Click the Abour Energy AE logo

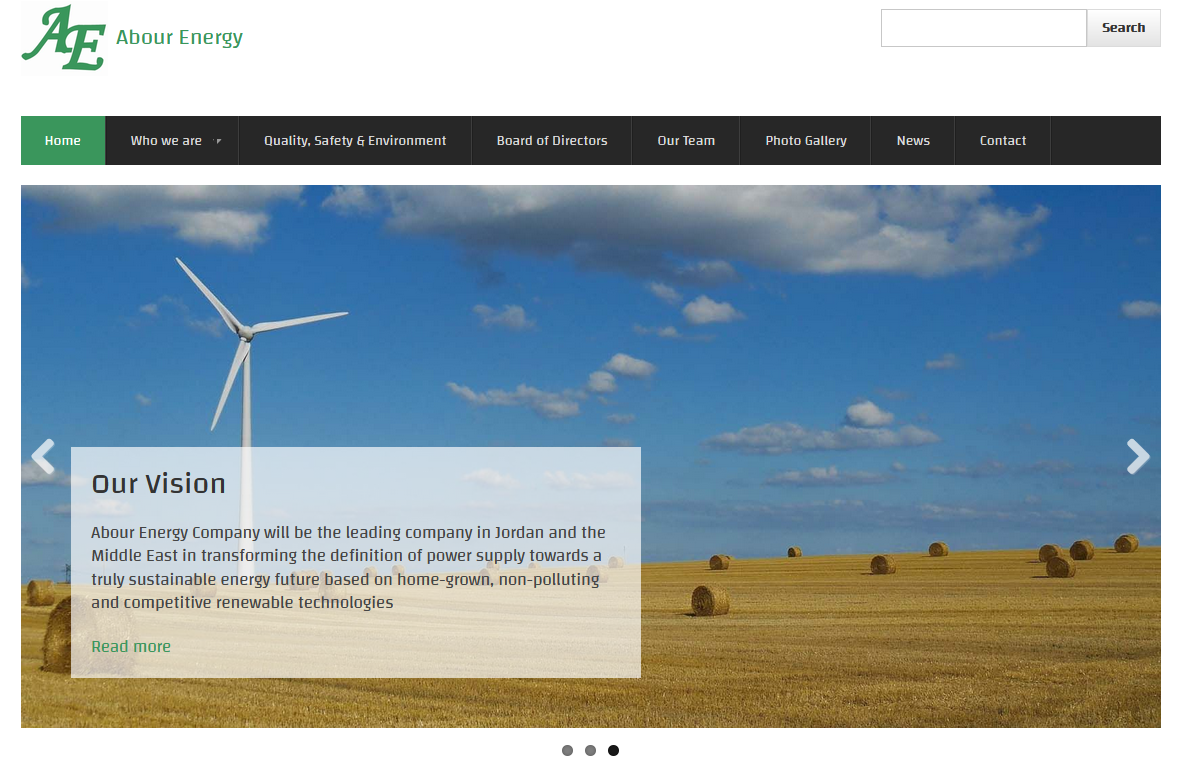pos(64,38)
